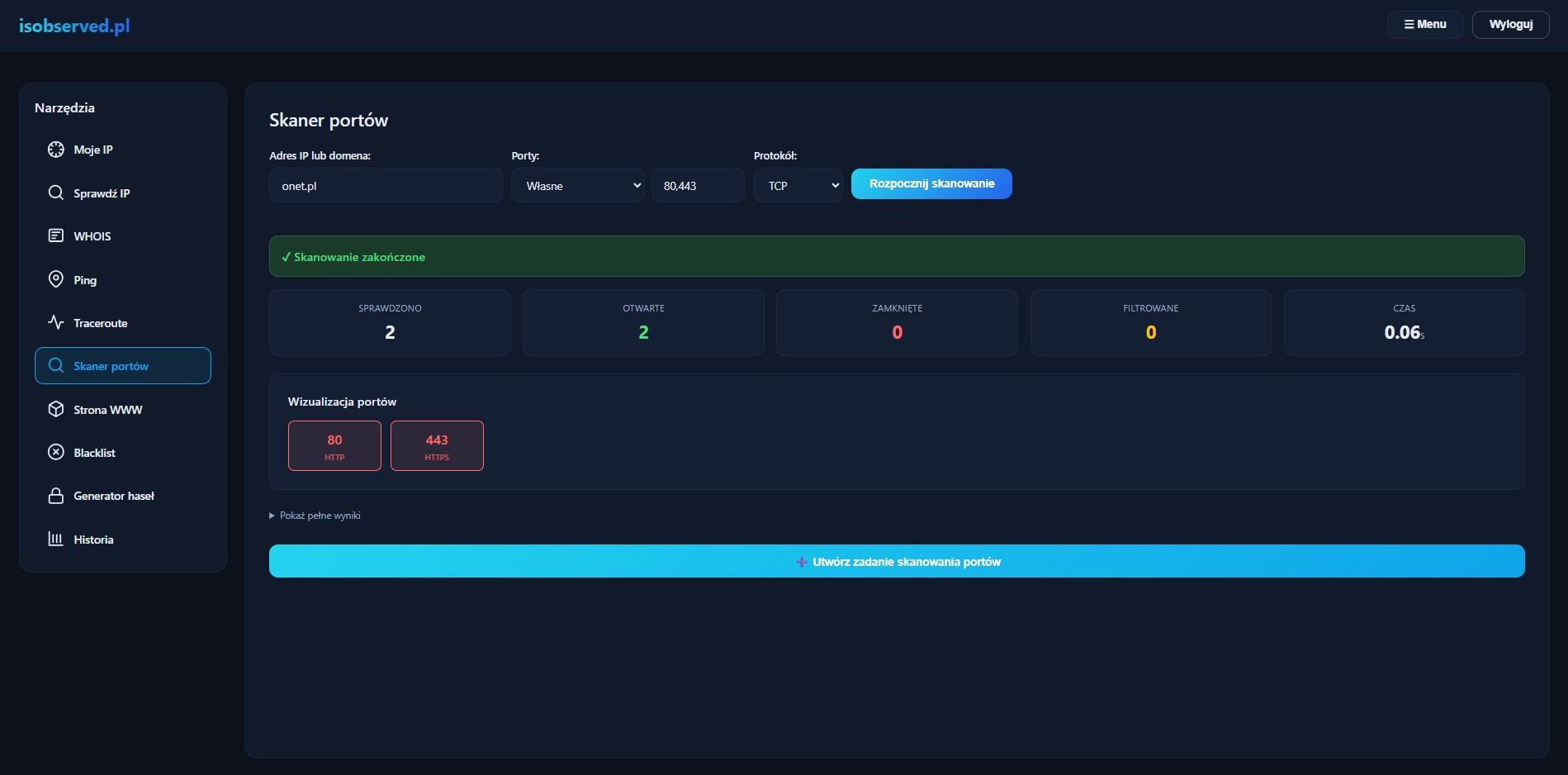Image resolution: width=1568 pixels, height=775 pixels.
Task: Click Utwórz zadanie skanowania portów button
Action: tap(897, 561)
